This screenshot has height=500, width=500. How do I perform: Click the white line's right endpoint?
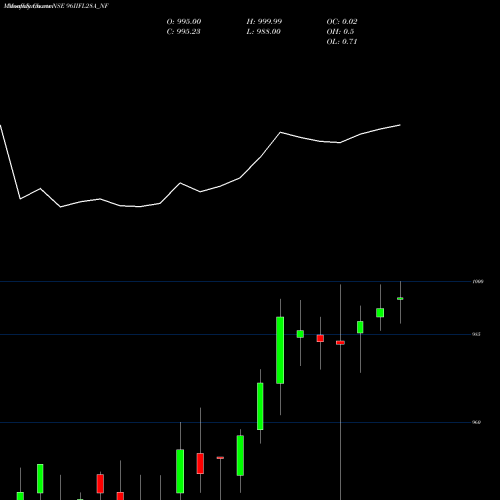tap(400, 125)
